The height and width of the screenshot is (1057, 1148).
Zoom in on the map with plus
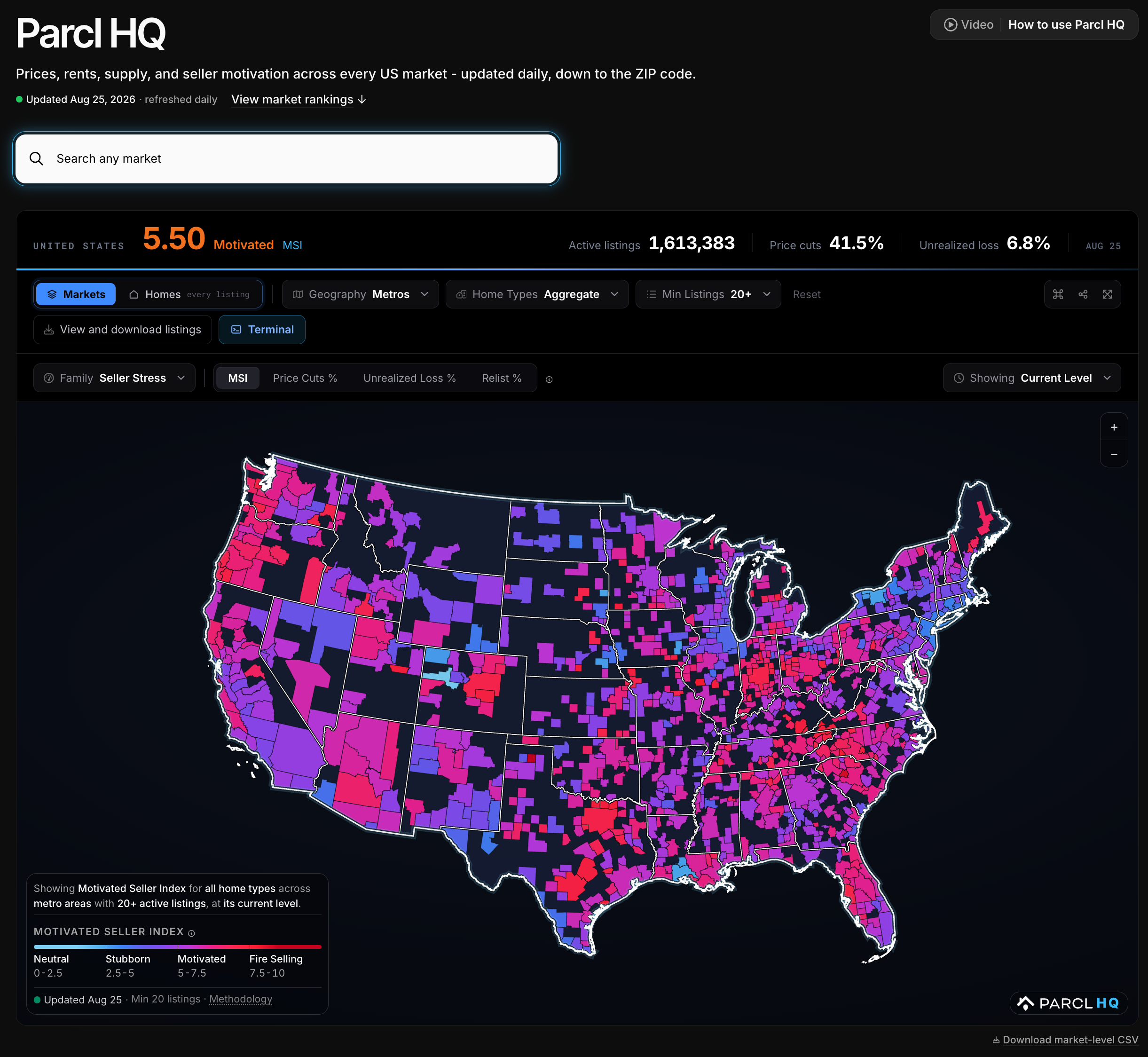coord(1114,427)
